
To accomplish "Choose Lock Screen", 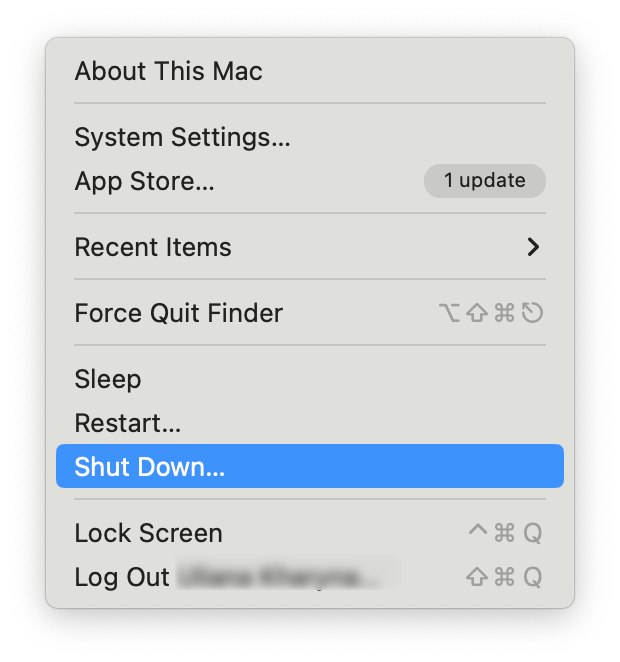I will point(148,533).
